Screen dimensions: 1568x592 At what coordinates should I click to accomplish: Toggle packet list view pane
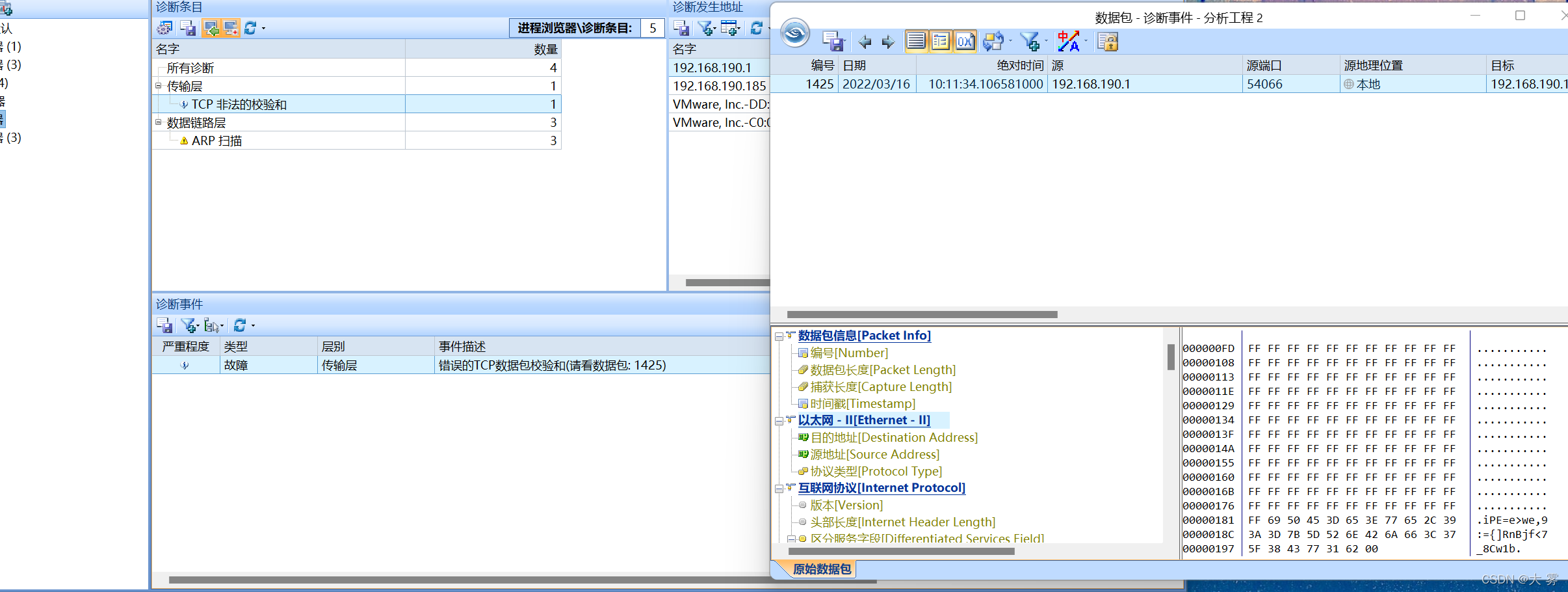916,42
